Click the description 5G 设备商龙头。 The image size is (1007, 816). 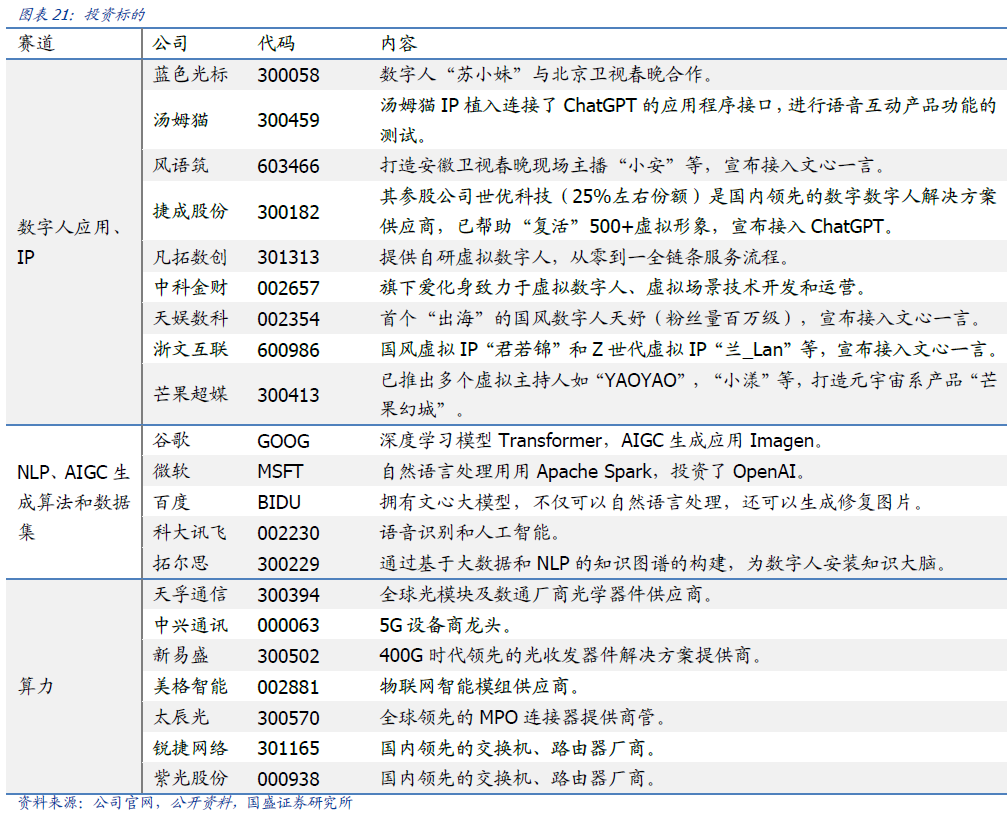tap(446, 625)
